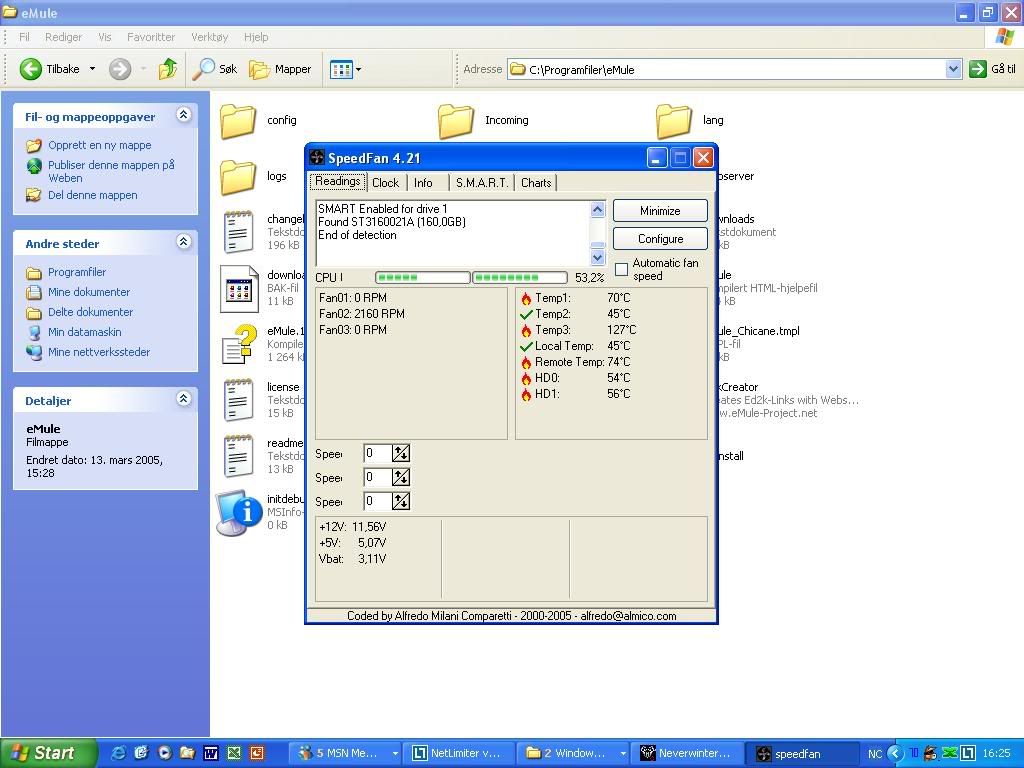Click the Views icon in Explorer toolbar
This screenshot has height=768, width=1024.
point(341,69)
